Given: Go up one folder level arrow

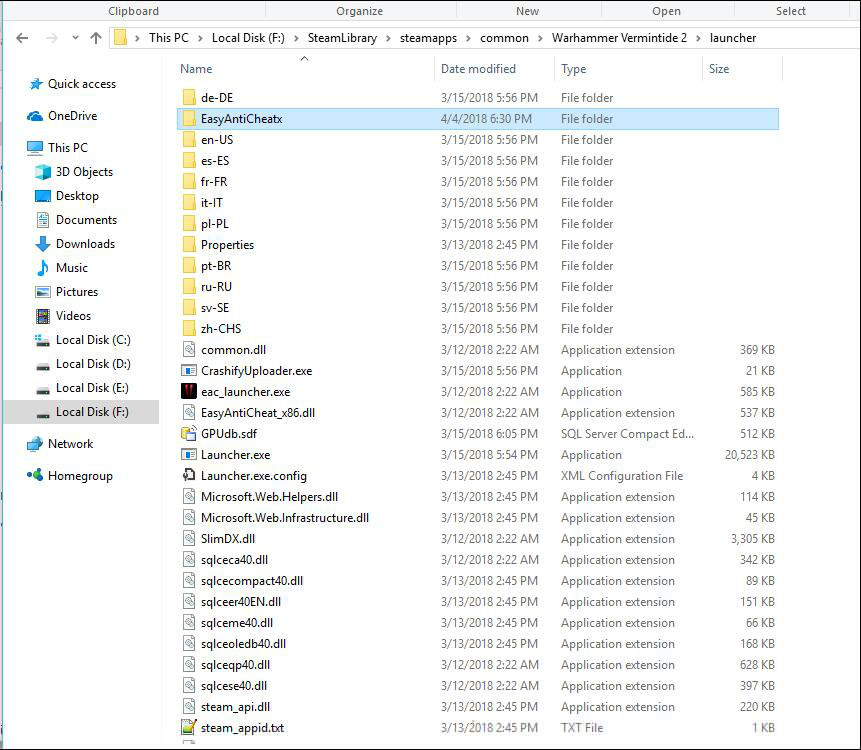Looking at the screenshot, I should [x=96, y=38].
